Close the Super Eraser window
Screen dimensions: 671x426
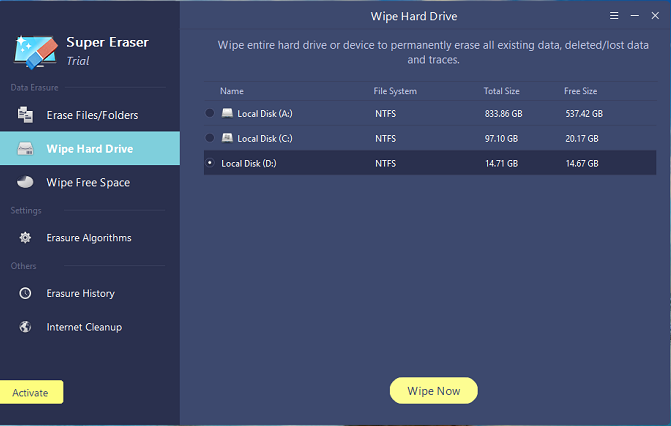coord(655,16)
